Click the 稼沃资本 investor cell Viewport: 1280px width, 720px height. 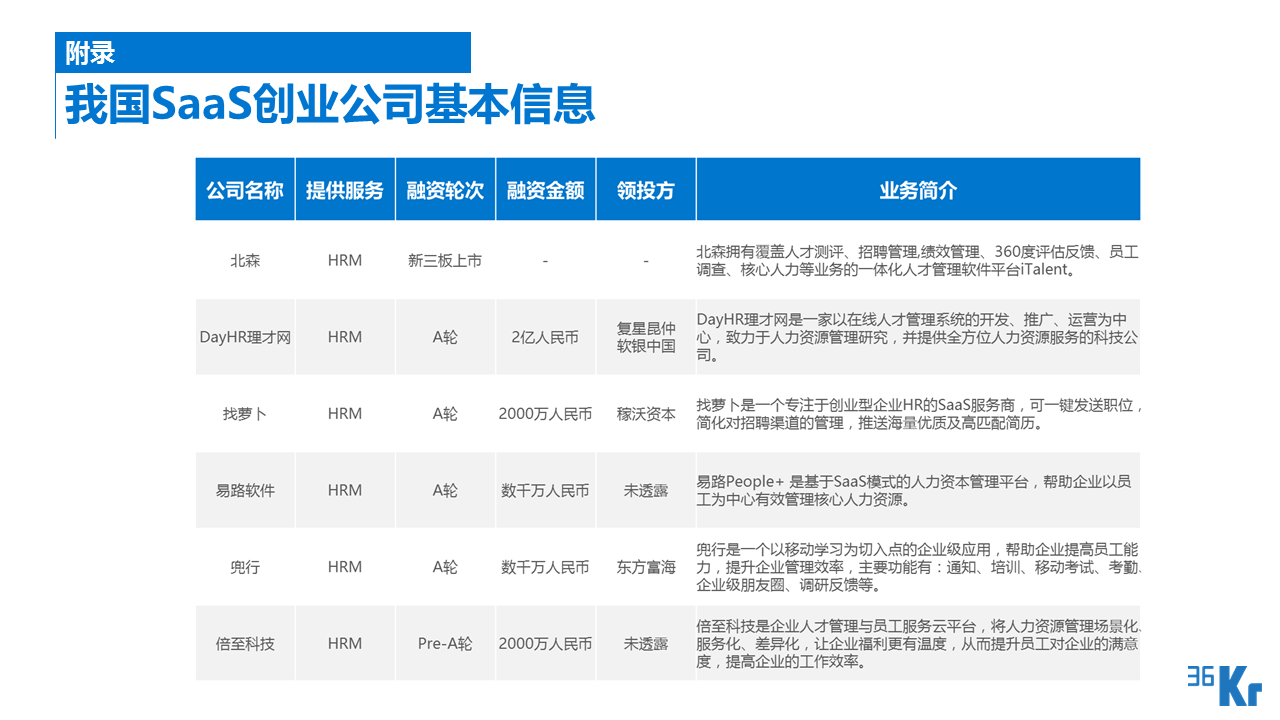pos(645,413)
